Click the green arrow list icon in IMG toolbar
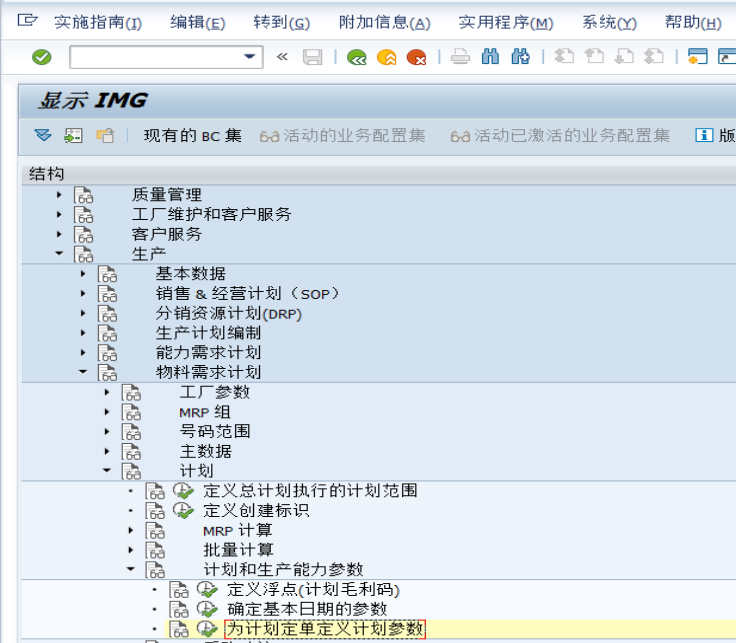This screenshot has height=643, width=736. point(73,136)
